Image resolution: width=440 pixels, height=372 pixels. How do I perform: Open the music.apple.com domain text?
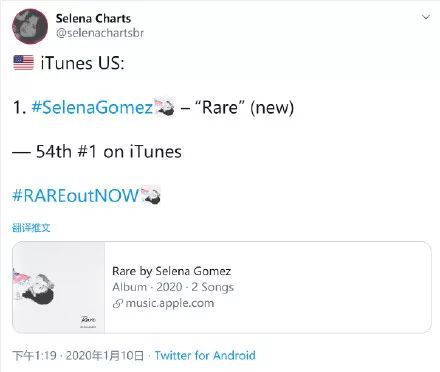170,304
